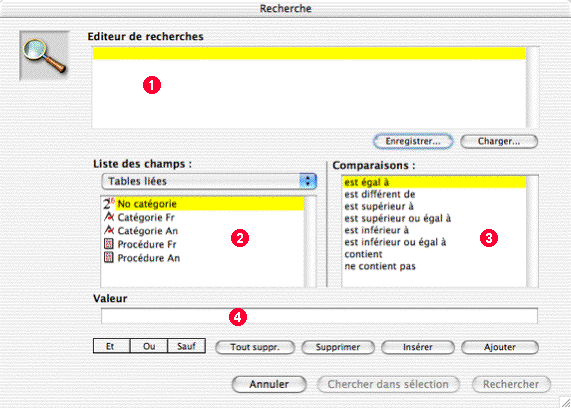Image resolution: width=571 pixels, height=408 pixels.
Task: Click the text field icon beside Catégorie An
Action: (109, 230)
